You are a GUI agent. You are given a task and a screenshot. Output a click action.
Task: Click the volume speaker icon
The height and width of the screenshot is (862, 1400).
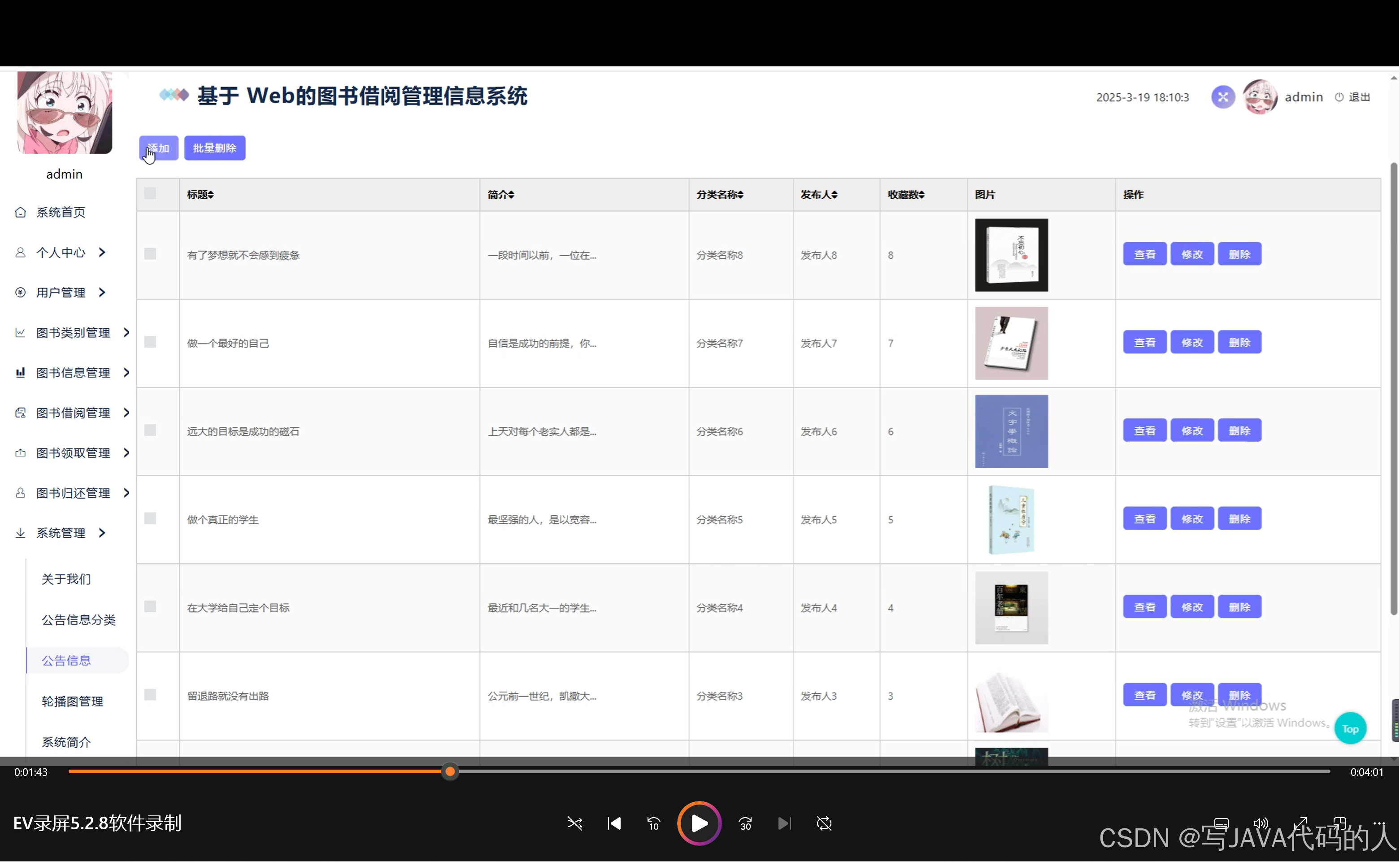click(x=1261, y=823)
